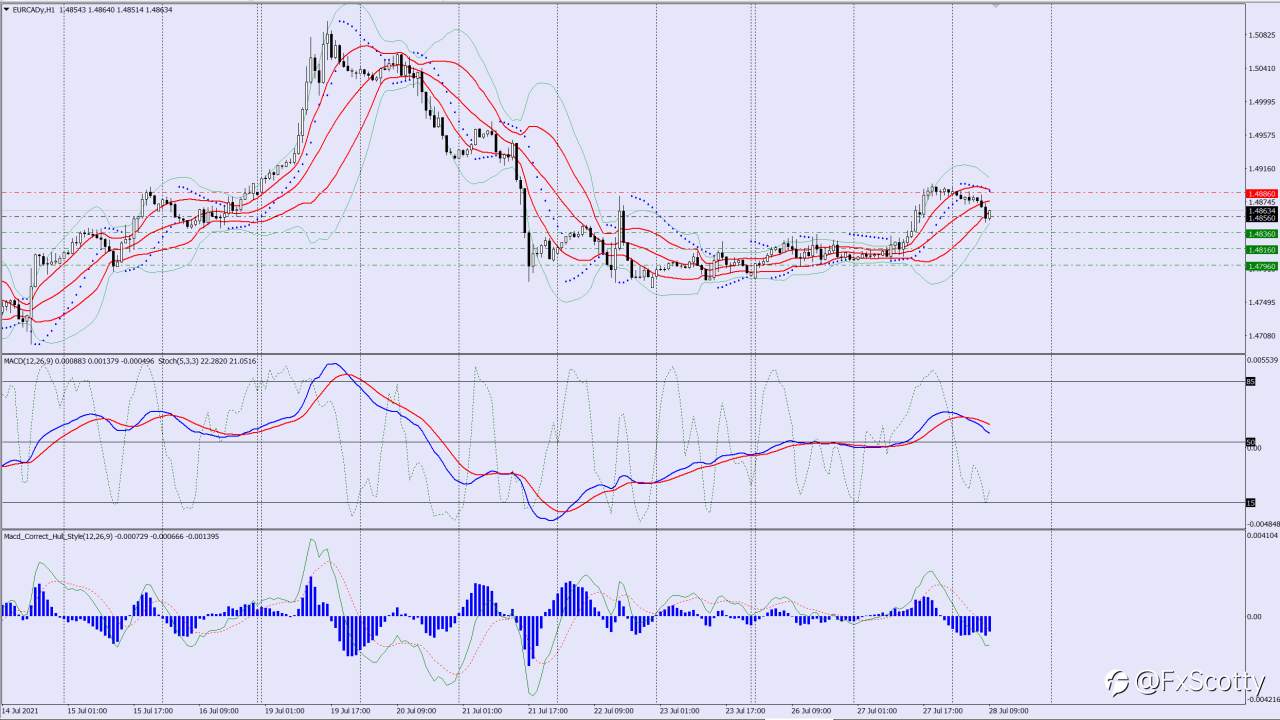The image size is (1280, 720).
Task: Select the MACD(12,26,9) indicator label
Action: pos(30,360)
